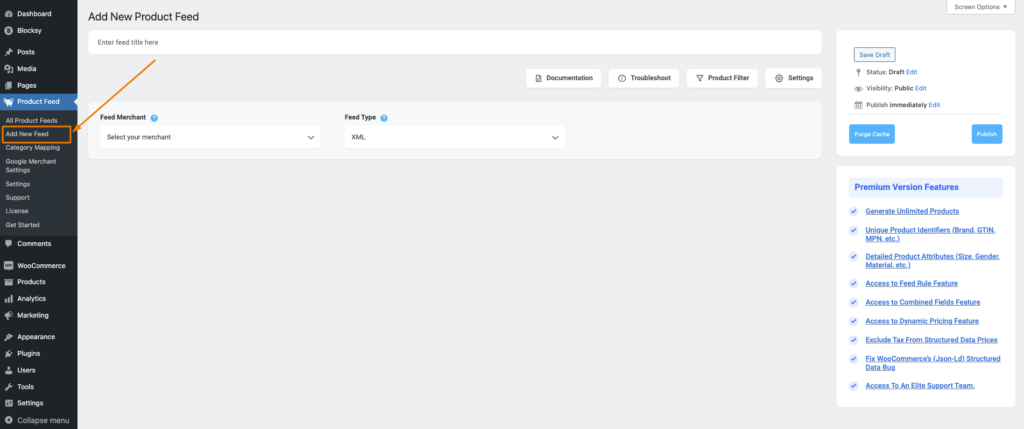Open Category Mapping submenu item
This screenshot has width=1024, height=429.
tap(33, 148)
